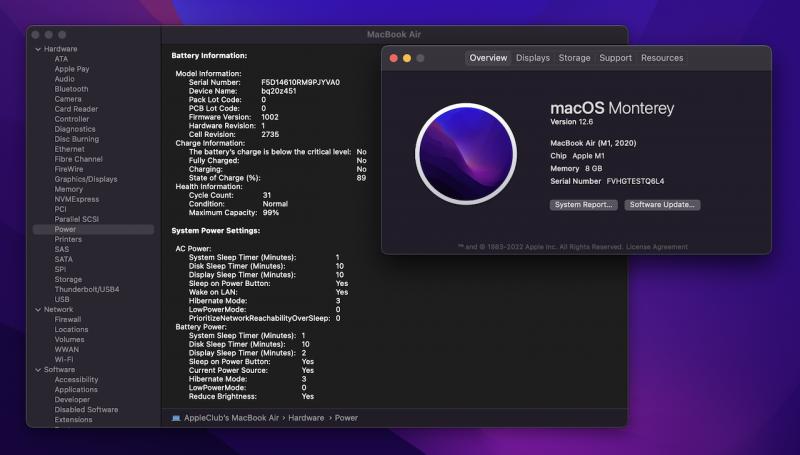This screenshot has width=800, height=455.
Task: Select Disc Burning in the sidebar
Action: 77,139
